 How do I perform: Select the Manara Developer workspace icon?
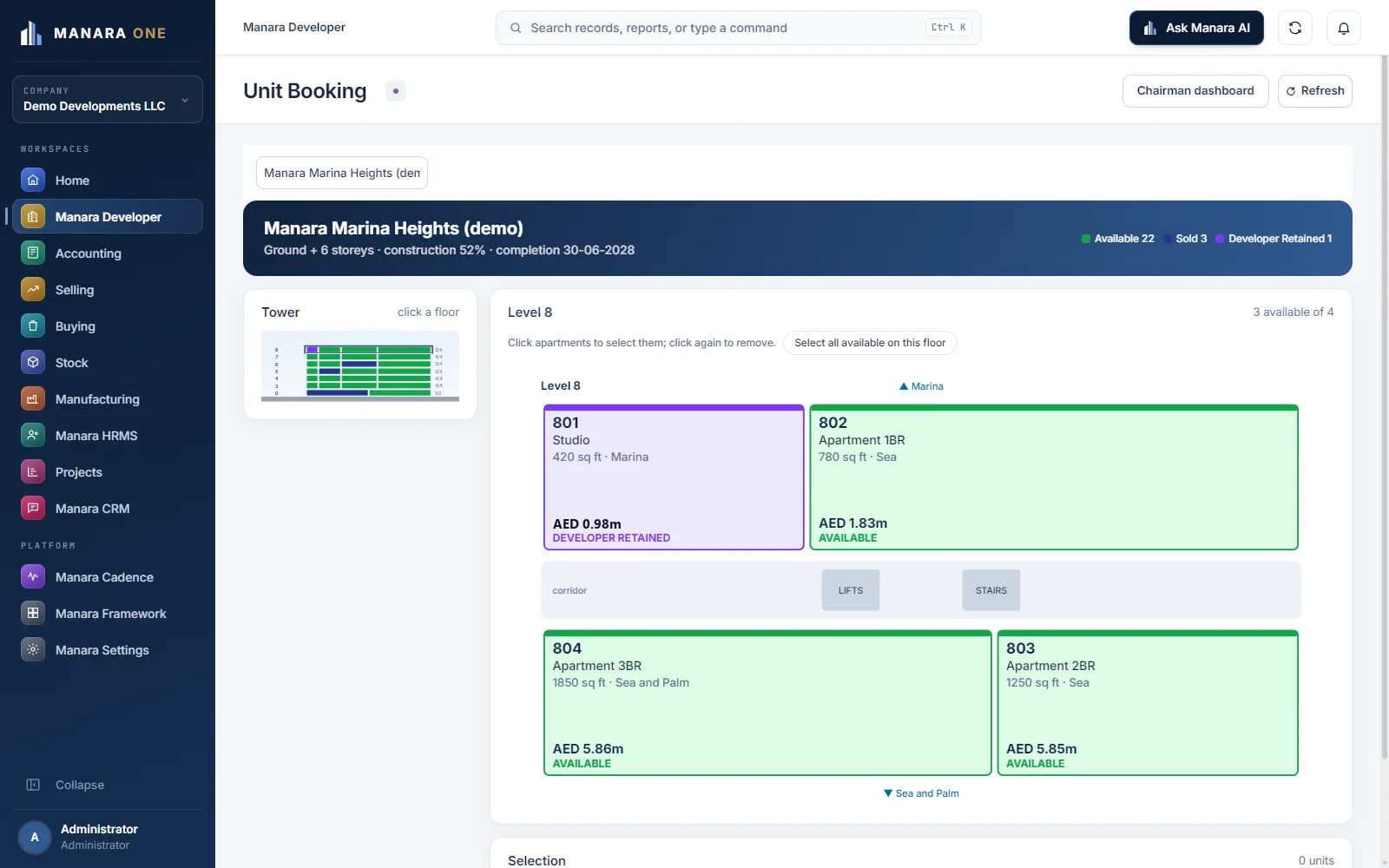pyautogui.click(x=33, y=217)
